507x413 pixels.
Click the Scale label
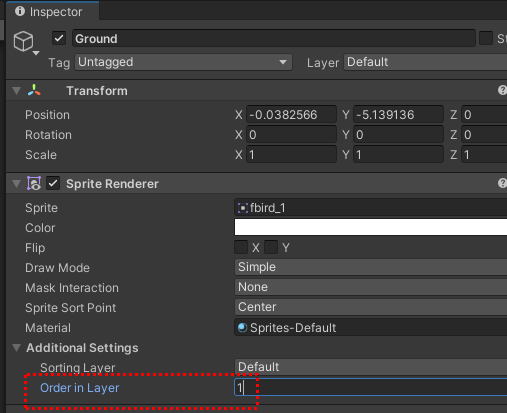coord(41,155)
